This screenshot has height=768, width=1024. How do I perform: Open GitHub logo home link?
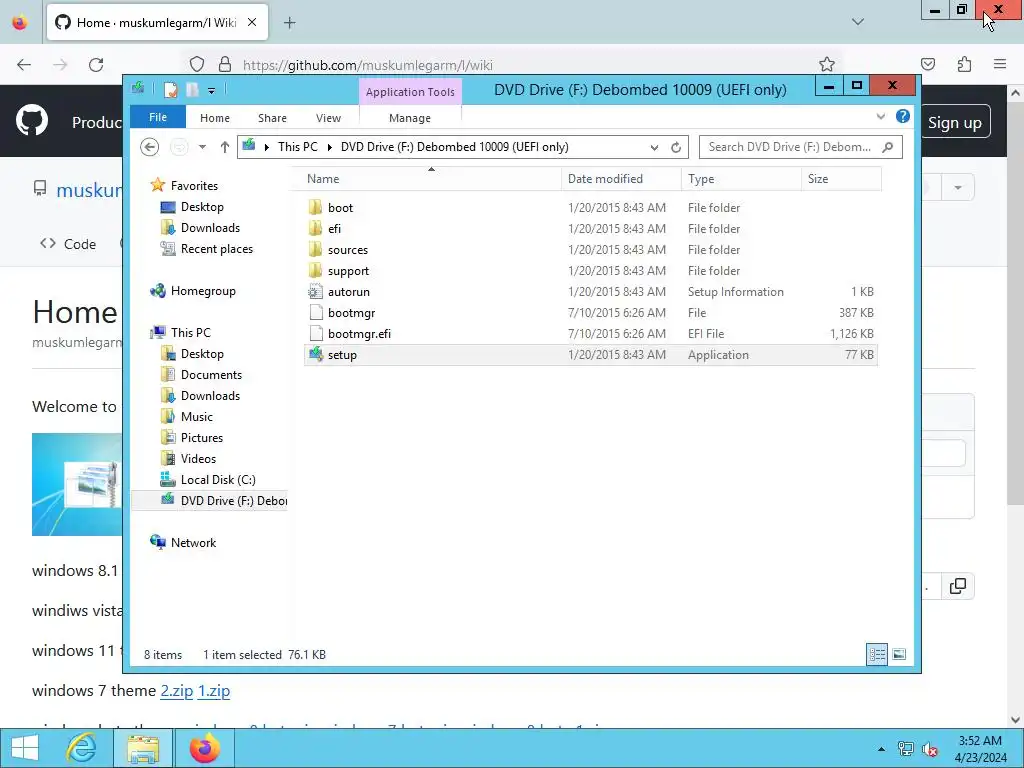(x=32, y=120)
